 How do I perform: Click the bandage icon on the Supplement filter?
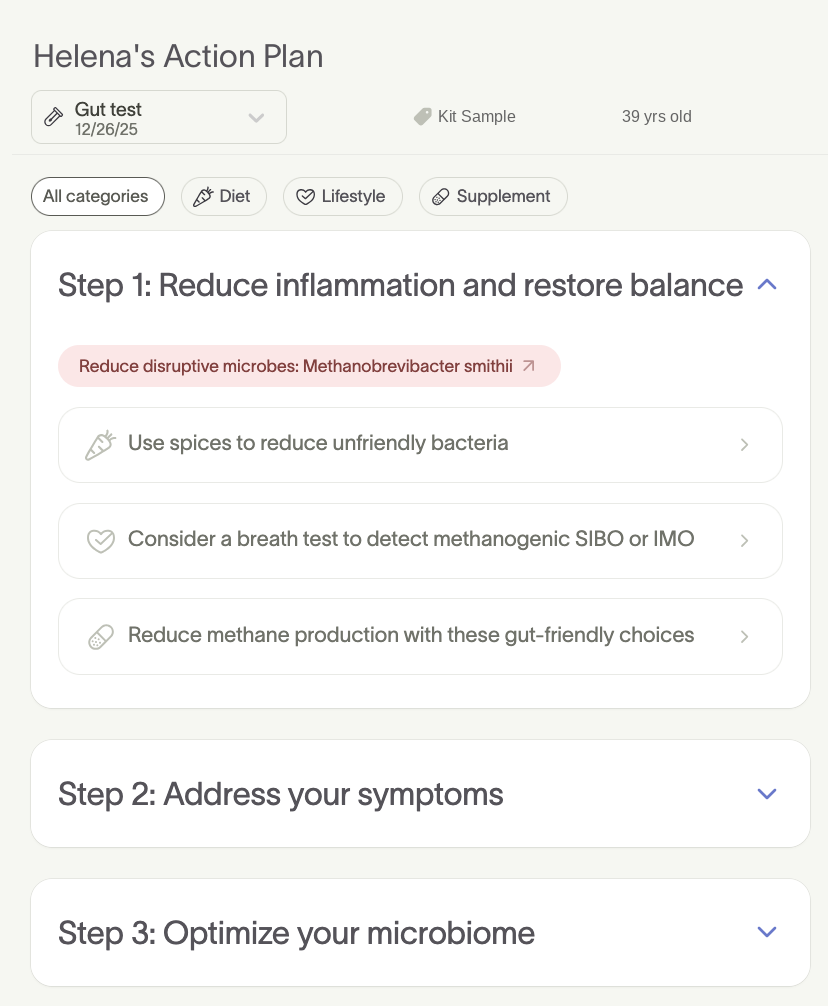point(441,196)
